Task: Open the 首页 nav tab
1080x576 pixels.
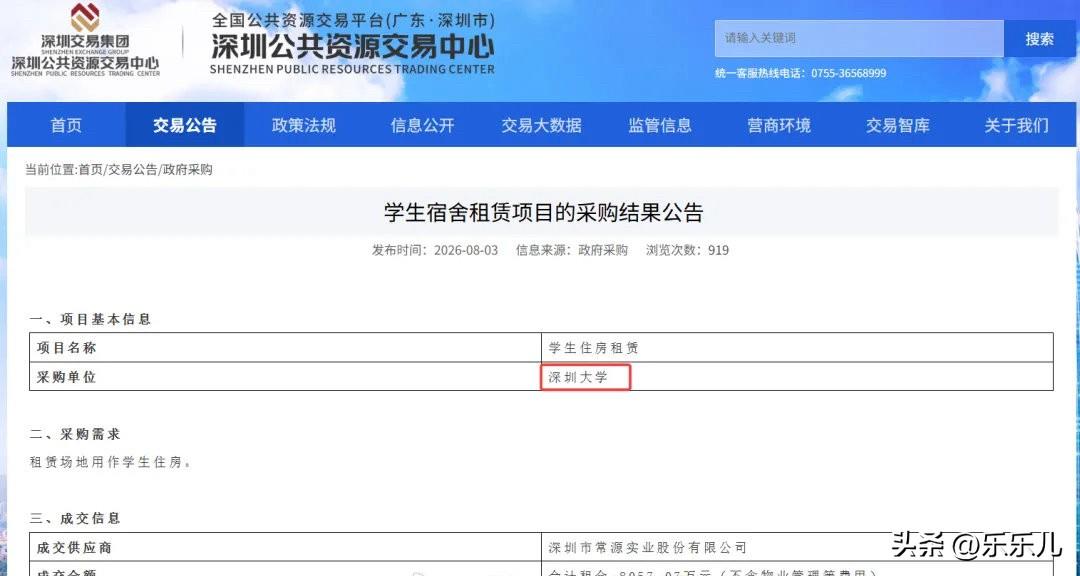Action: 66,125
